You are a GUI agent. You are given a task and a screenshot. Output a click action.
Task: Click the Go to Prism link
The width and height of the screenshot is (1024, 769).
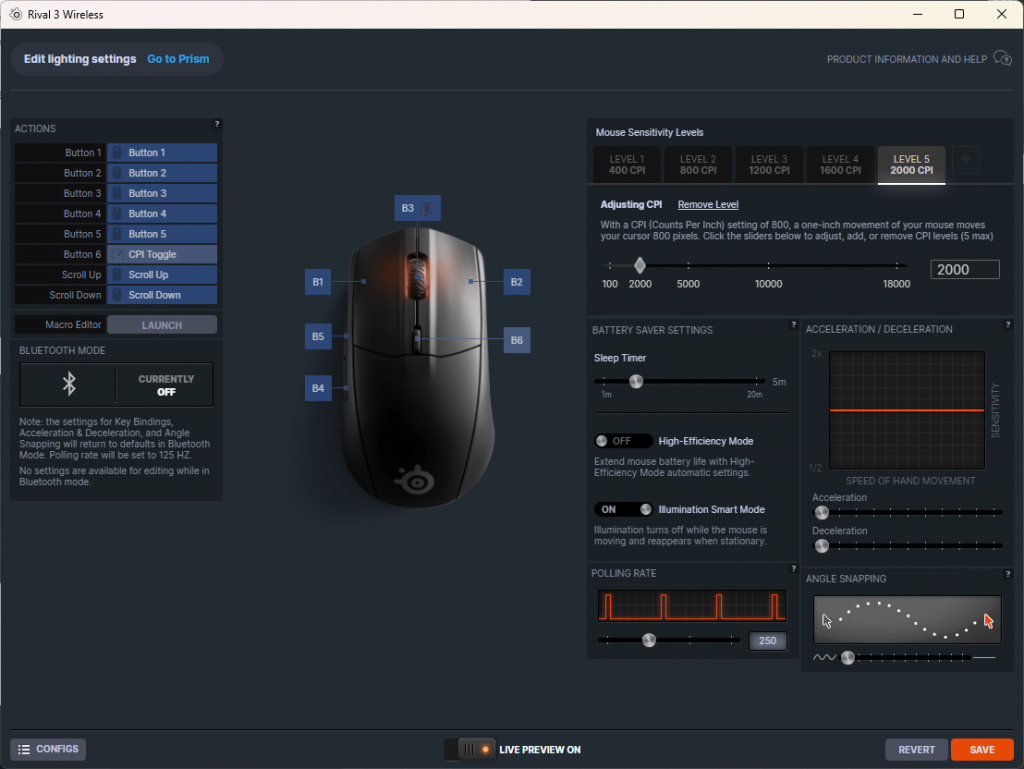(178, 59)
